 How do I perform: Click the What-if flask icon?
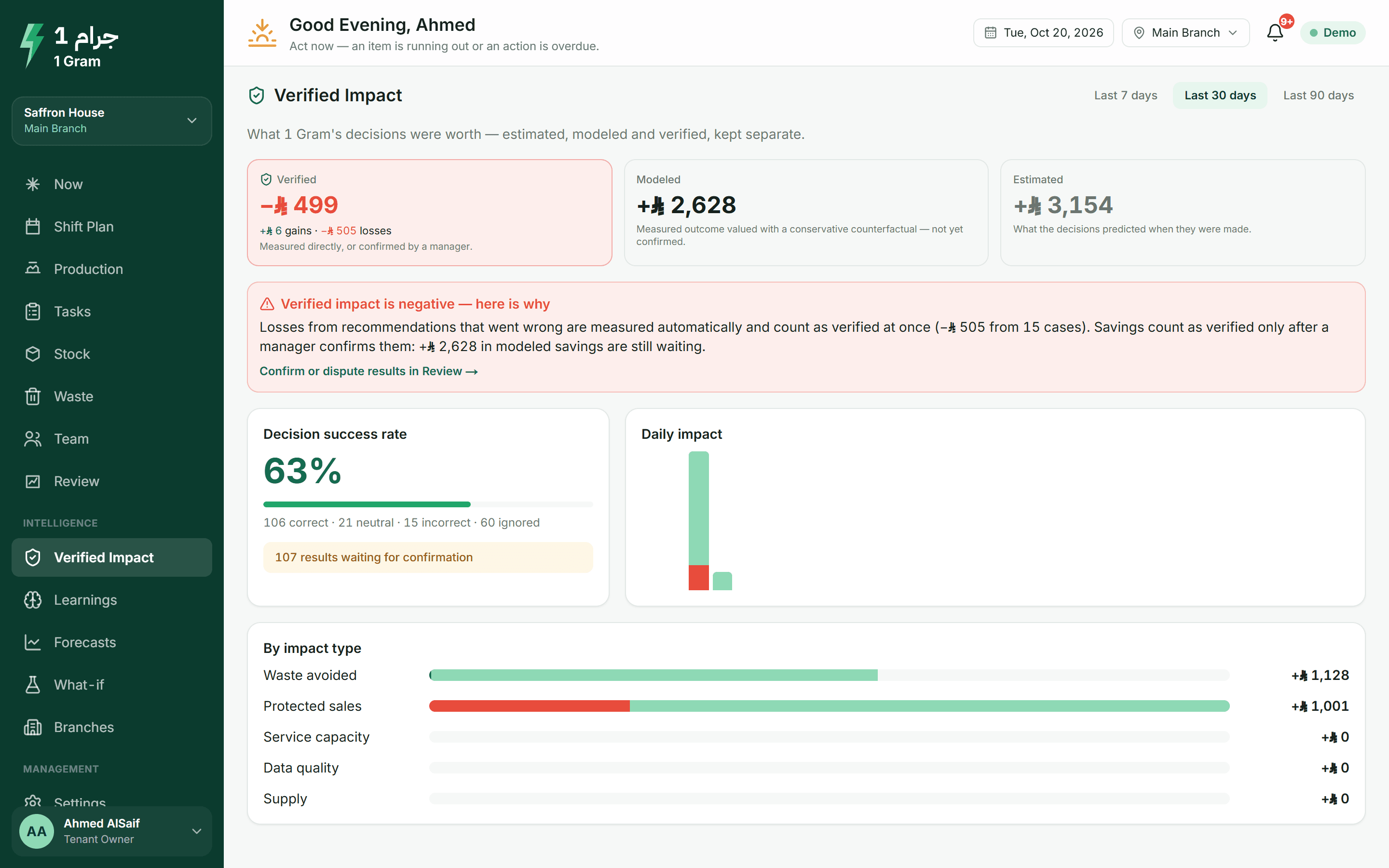(x=33, y=685)
